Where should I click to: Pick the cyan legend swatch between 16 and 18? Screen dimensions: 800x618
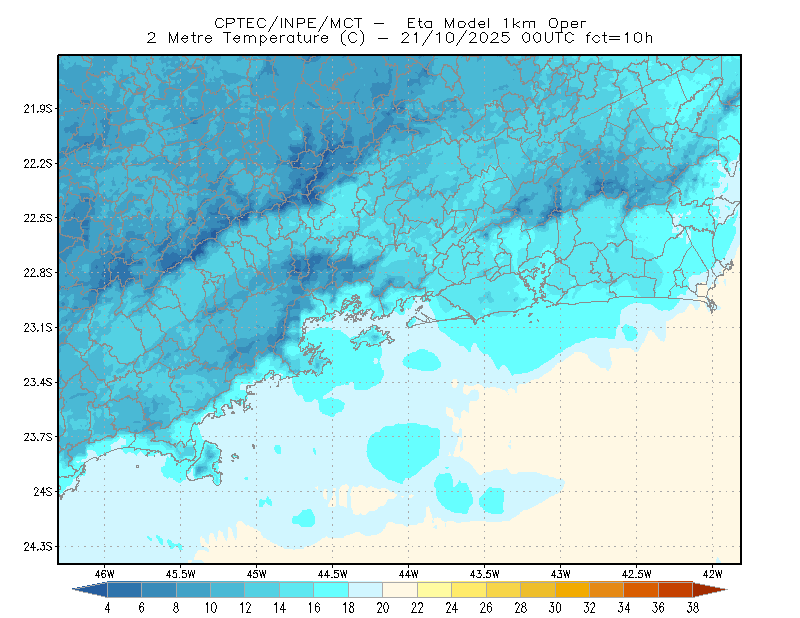331,590
